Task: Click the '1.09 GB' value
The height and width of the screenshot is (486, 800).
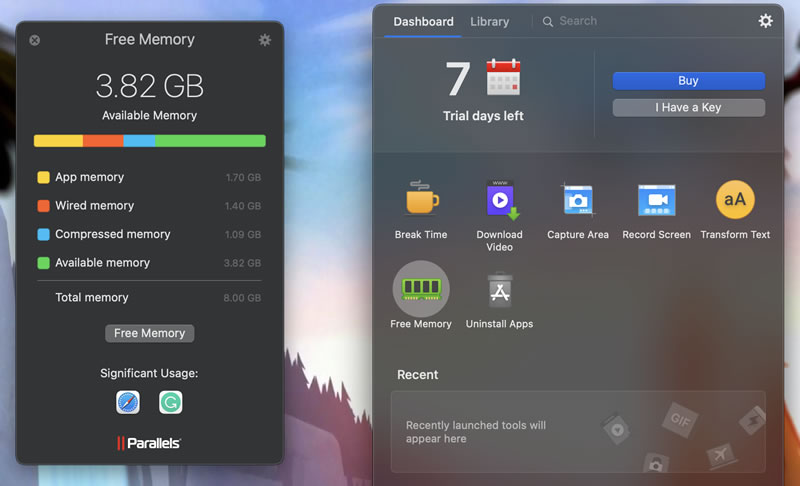Action: [x=243, y=235]
